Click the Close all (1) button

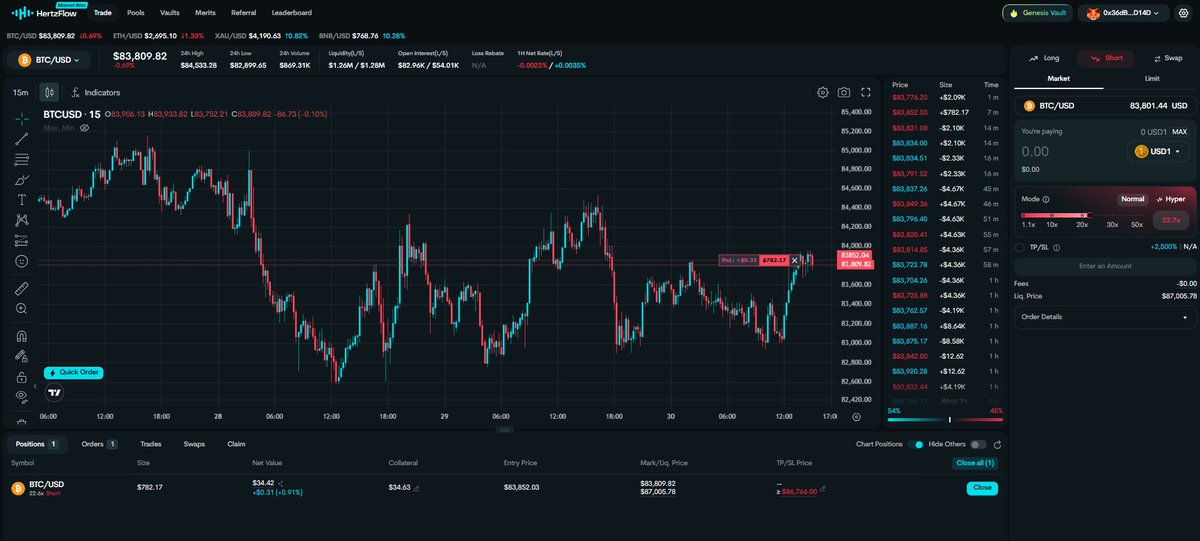[x=977, y=463]
